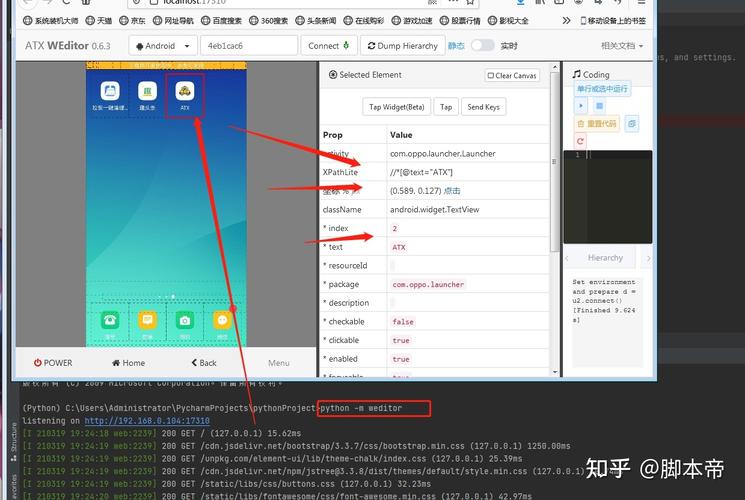This screenshot has height=500, width=745.
Task: Click the ATX WEditor title logo
Action: point(67,46)
